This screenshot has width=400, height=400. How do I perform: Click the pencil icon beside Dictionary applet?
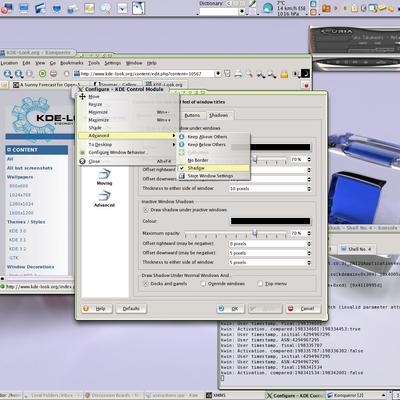(252, 4)
